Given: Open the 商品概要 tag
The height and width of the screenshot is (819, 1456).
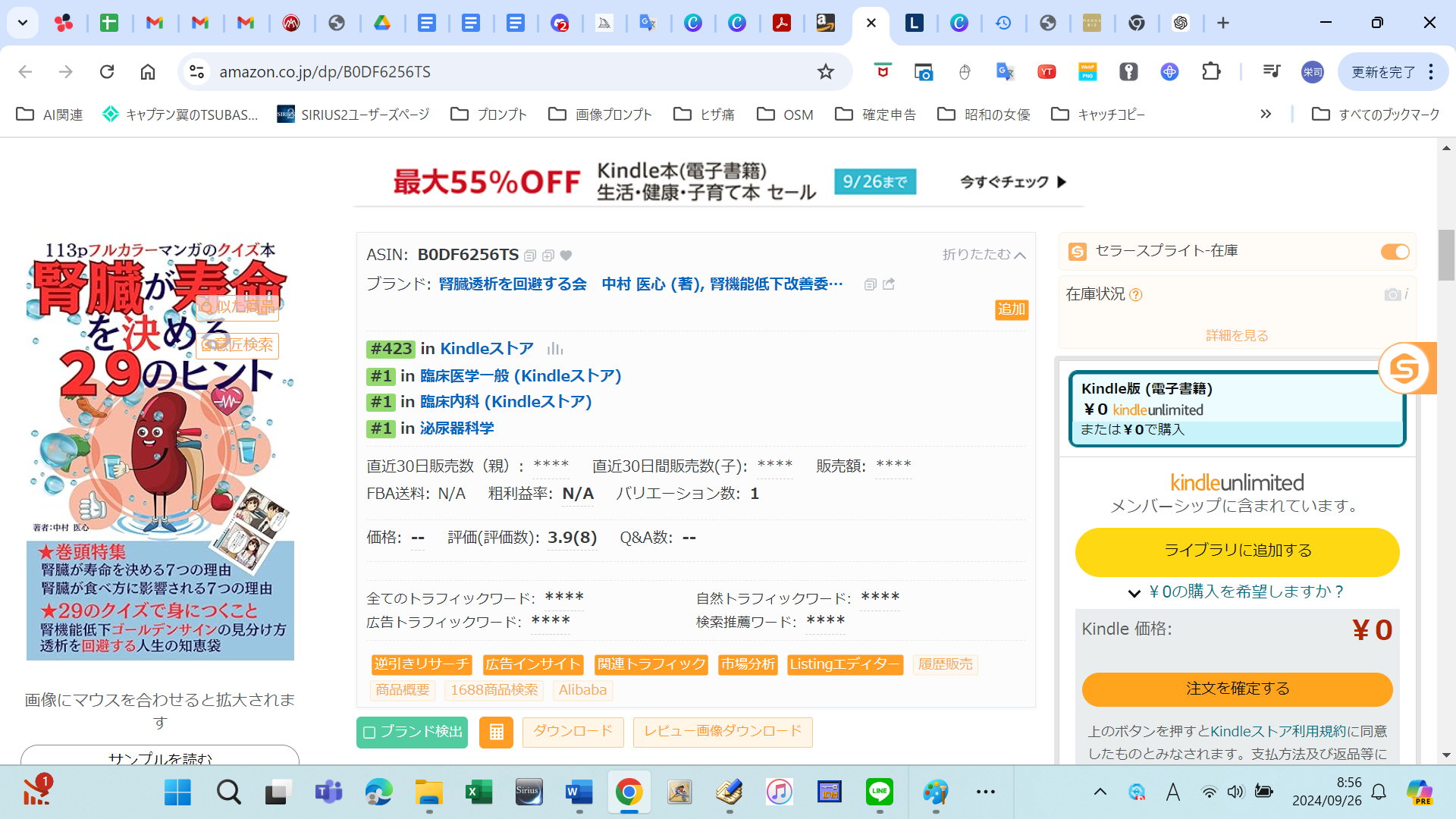Looking at the screenshot, I should [x=403, y=690].
